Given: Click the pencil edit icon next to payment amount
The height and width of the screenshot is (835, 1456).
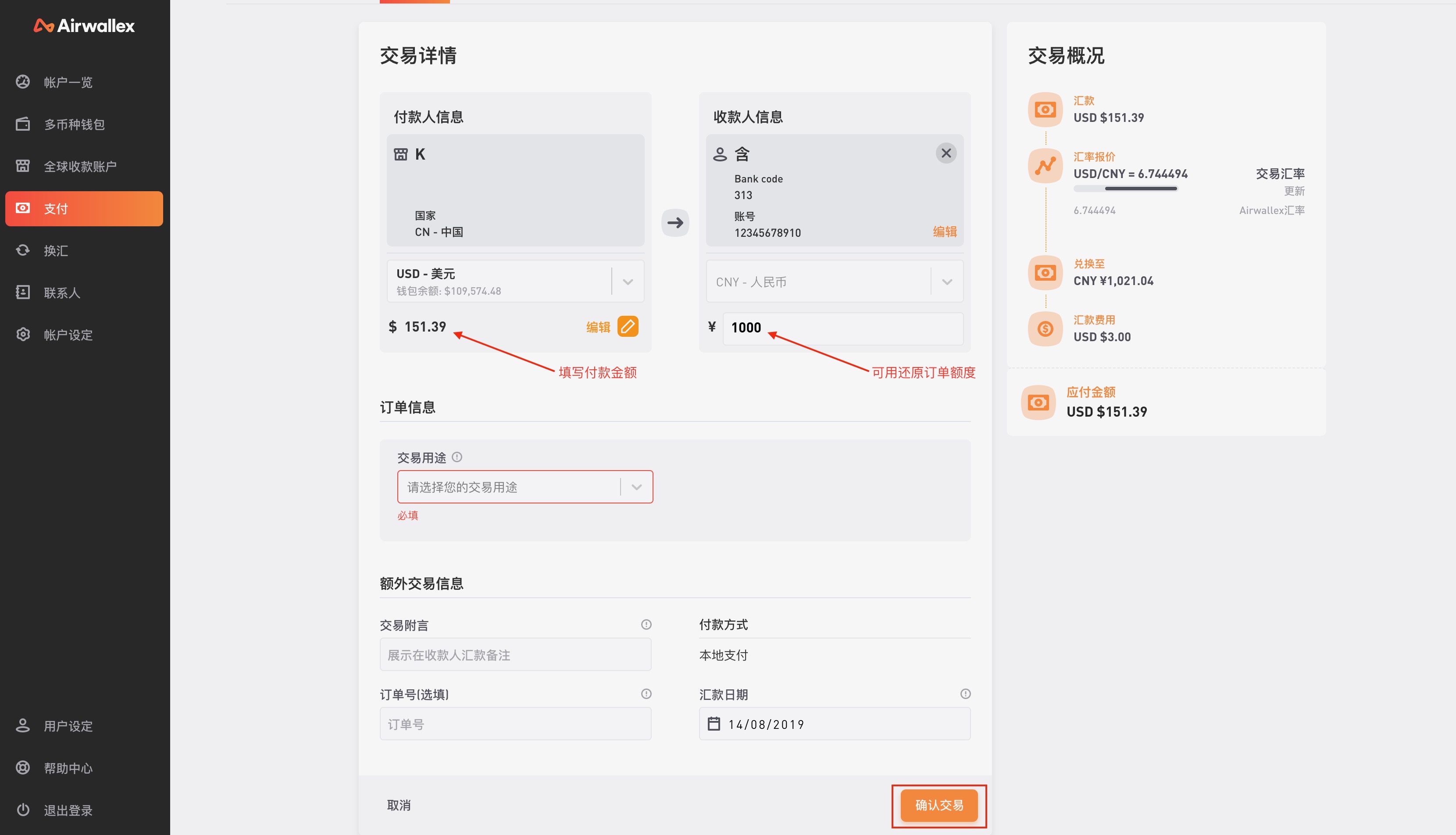Looking at the screenshot, I should point(628,326).
